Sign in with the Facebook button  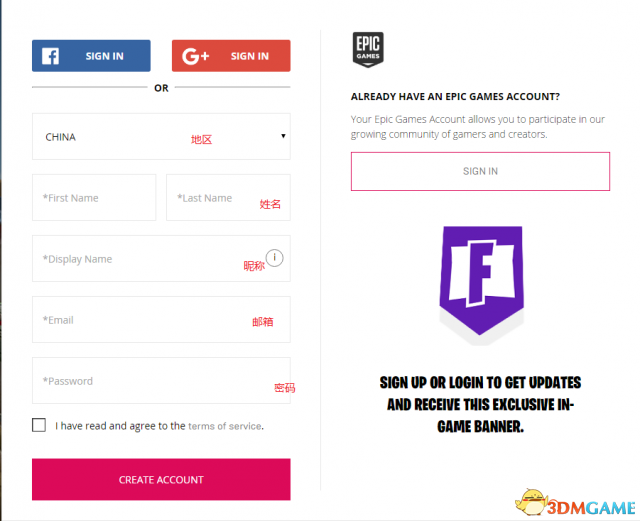click(91, 56)
